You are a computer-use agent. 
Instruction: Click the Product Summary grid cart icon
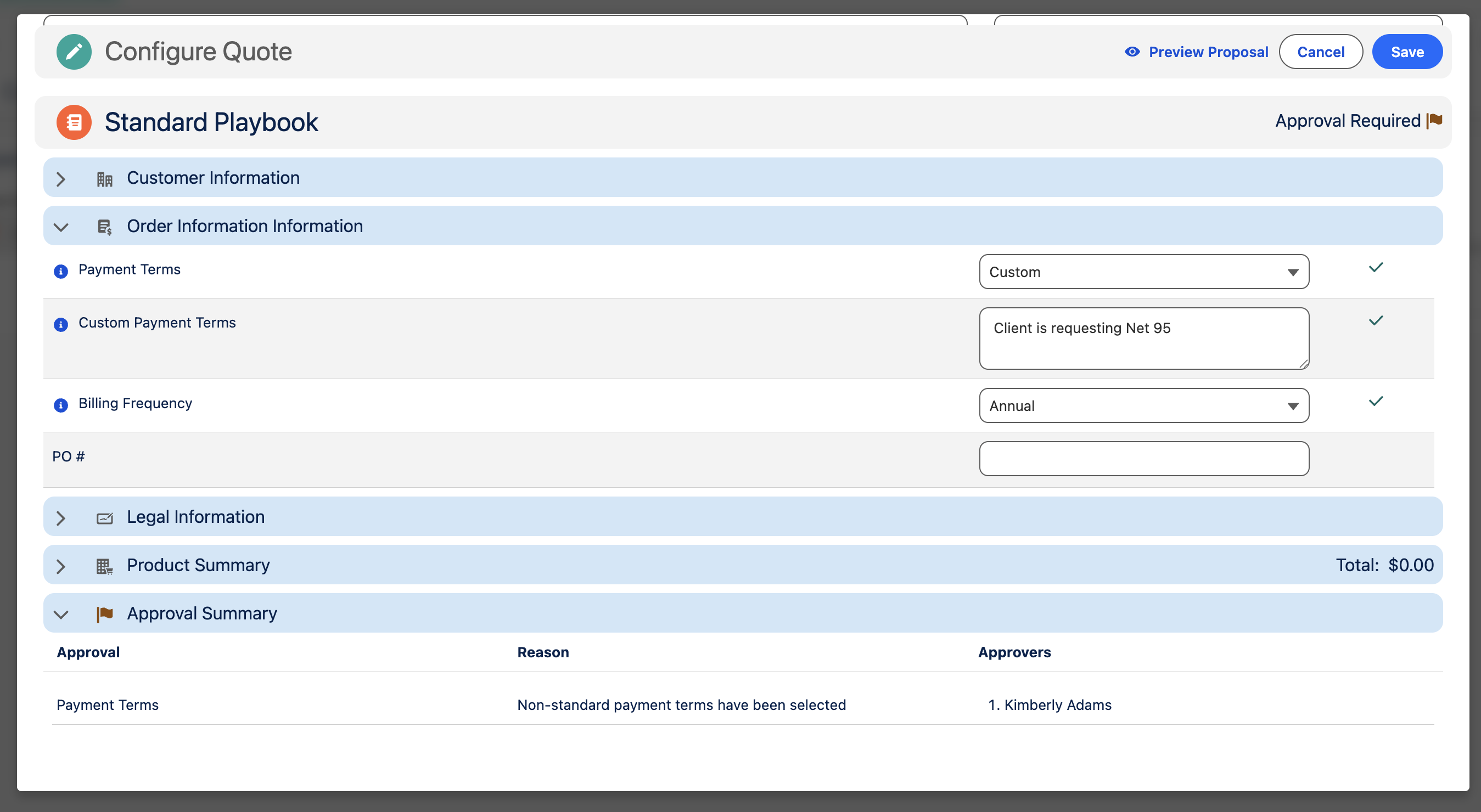click(105, 567)
